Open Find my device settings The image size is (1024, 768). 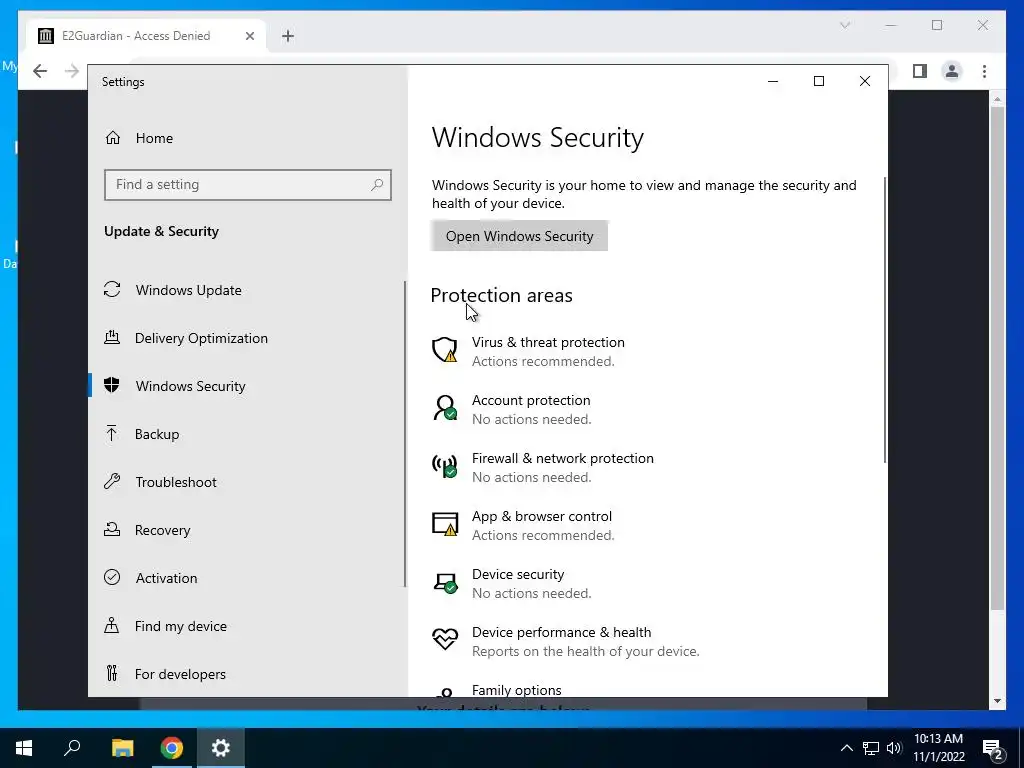click(x=247, y=626)
